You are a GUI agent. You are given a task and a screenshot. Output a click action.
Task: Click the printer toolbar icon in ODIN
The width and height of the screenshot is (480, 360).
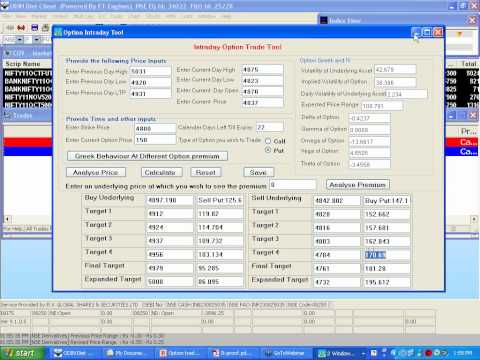click(x=45, y=28)
